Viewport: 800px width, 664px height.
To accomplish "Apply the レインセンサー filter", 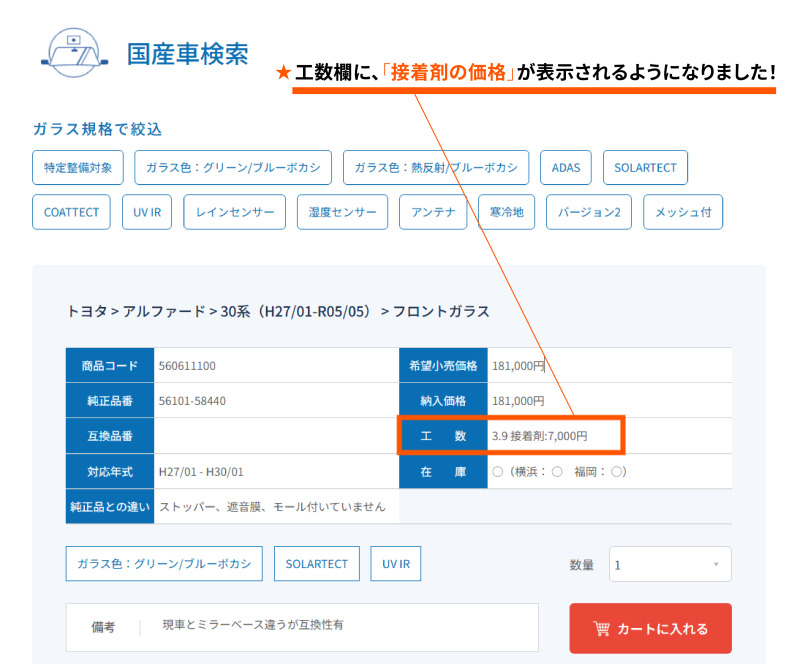I will [235, 212].
